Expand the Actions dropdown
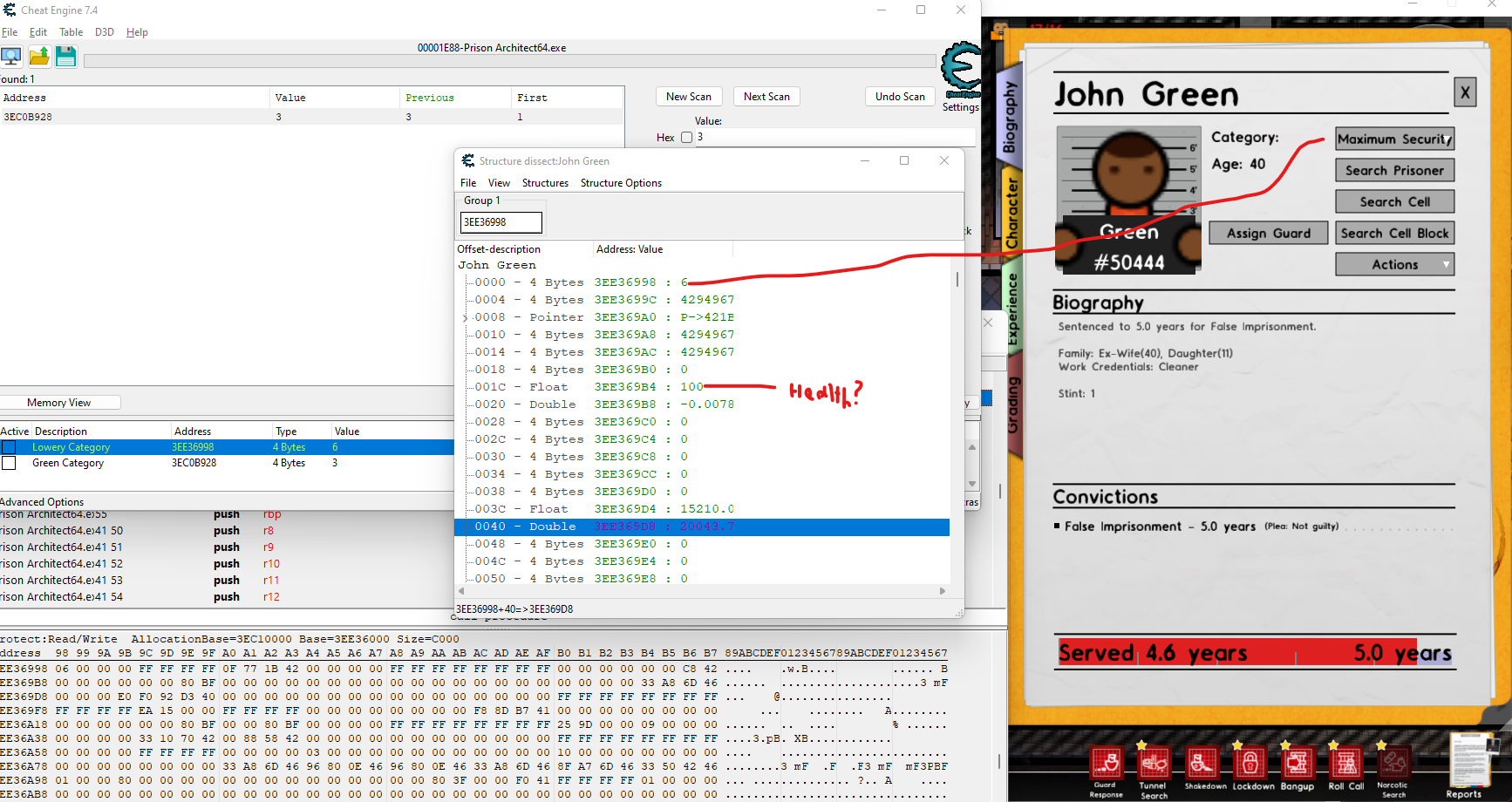Viewport: 1512px width, 802px height. (1394, 265)
